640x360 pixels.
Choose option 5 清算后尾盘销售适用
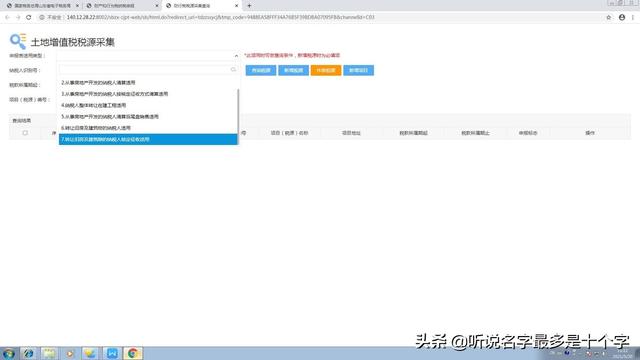[x=148, y=117]
